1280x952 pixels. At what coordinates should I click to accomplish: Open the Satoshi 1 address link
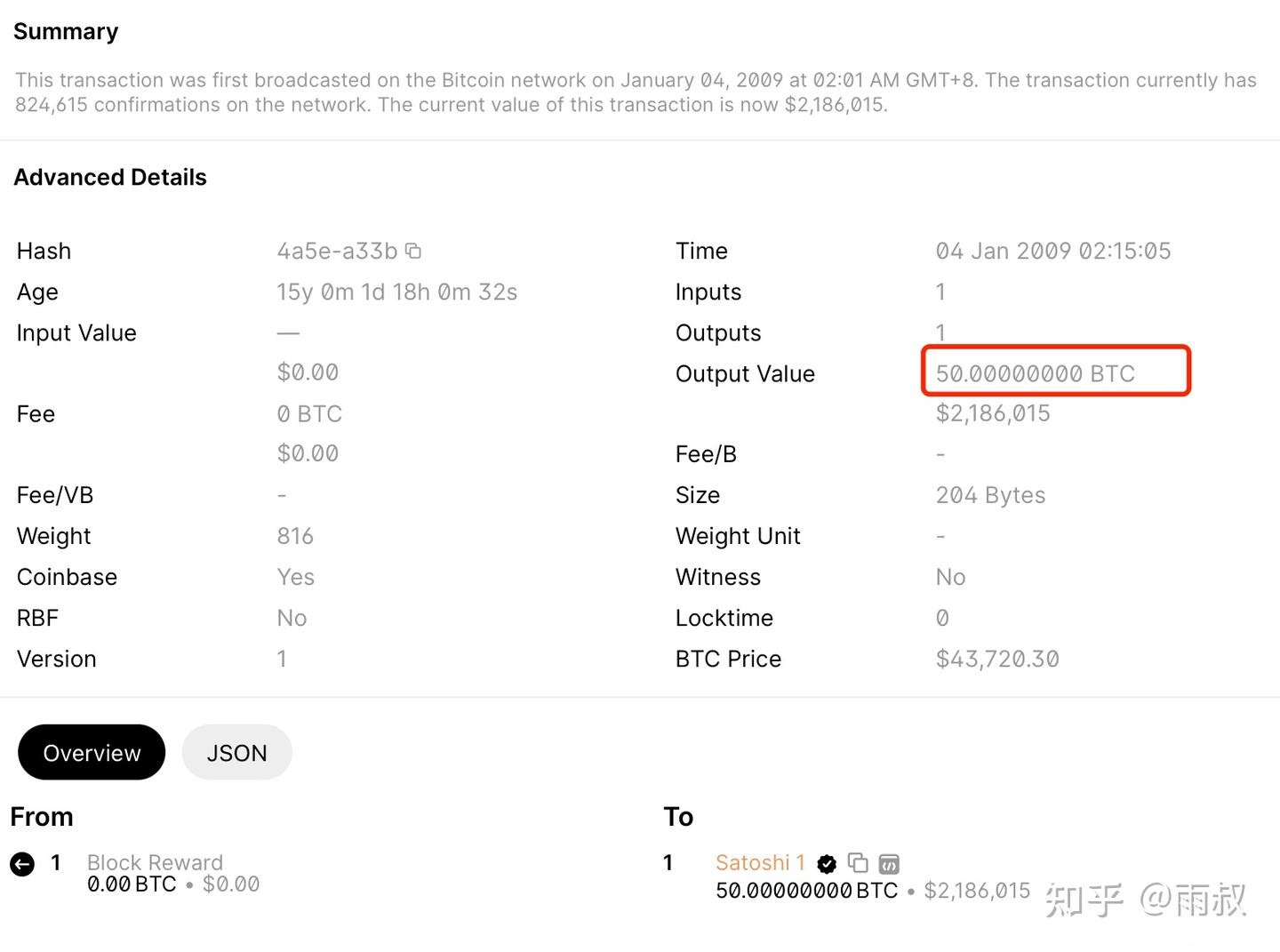pyautogui.click(x=760, y=862)
